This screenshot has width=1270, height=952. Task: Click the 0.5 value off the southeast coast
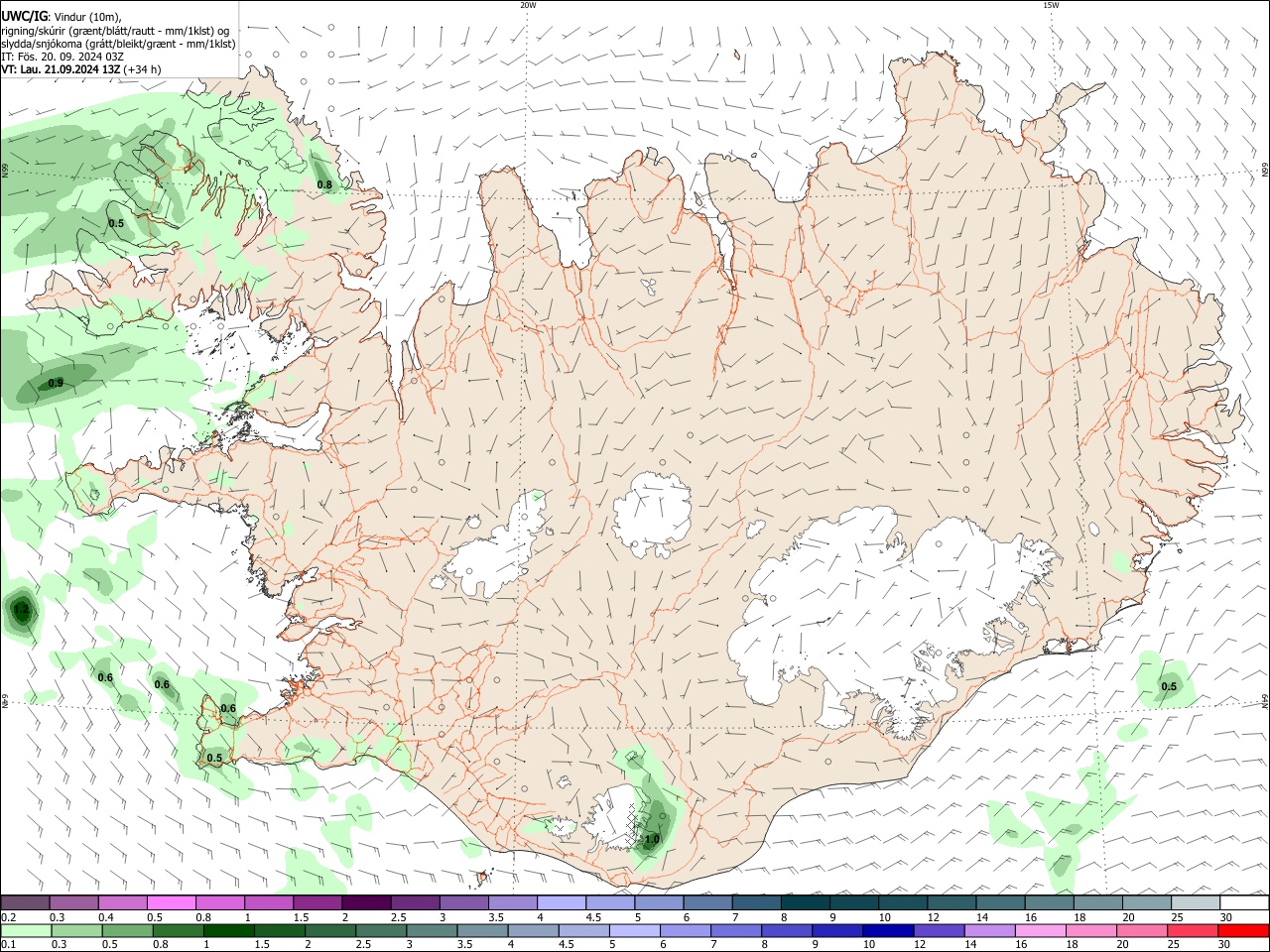coord(1169,686)
